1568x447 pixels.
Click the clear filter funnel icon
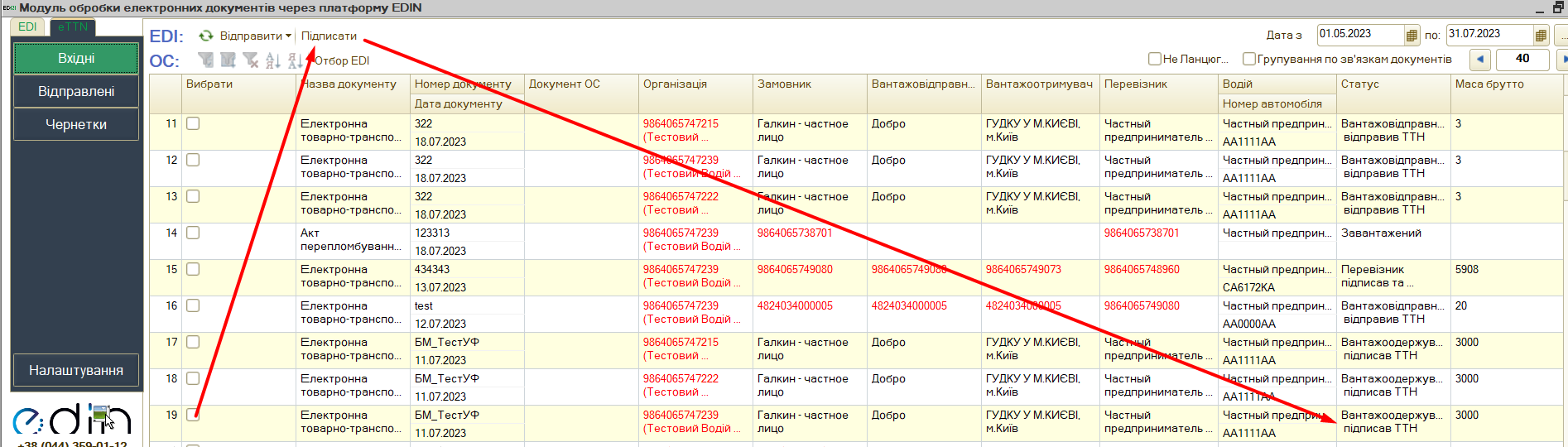251,60
